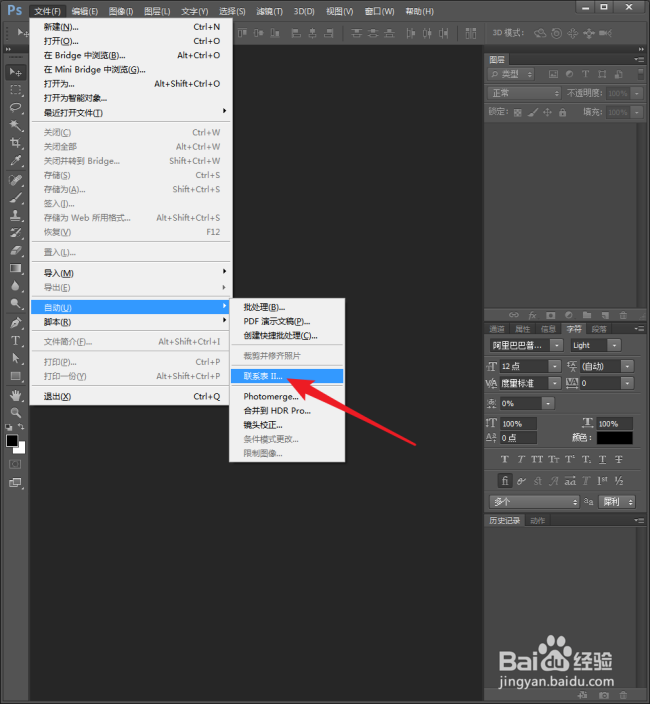650x704 pixels.
Task: Click the black foreground color swatch
Action: (12, 440)
